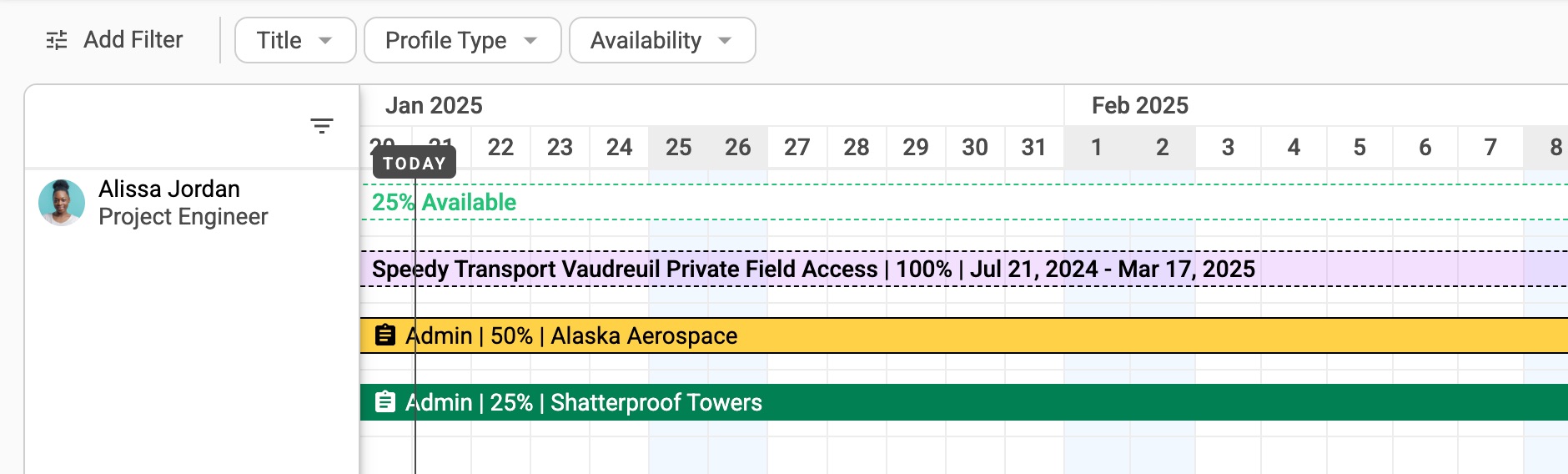Select the yellow Alaska Aerospace Admin bar
Screen dimensions: 1568x474
(964, 335)
